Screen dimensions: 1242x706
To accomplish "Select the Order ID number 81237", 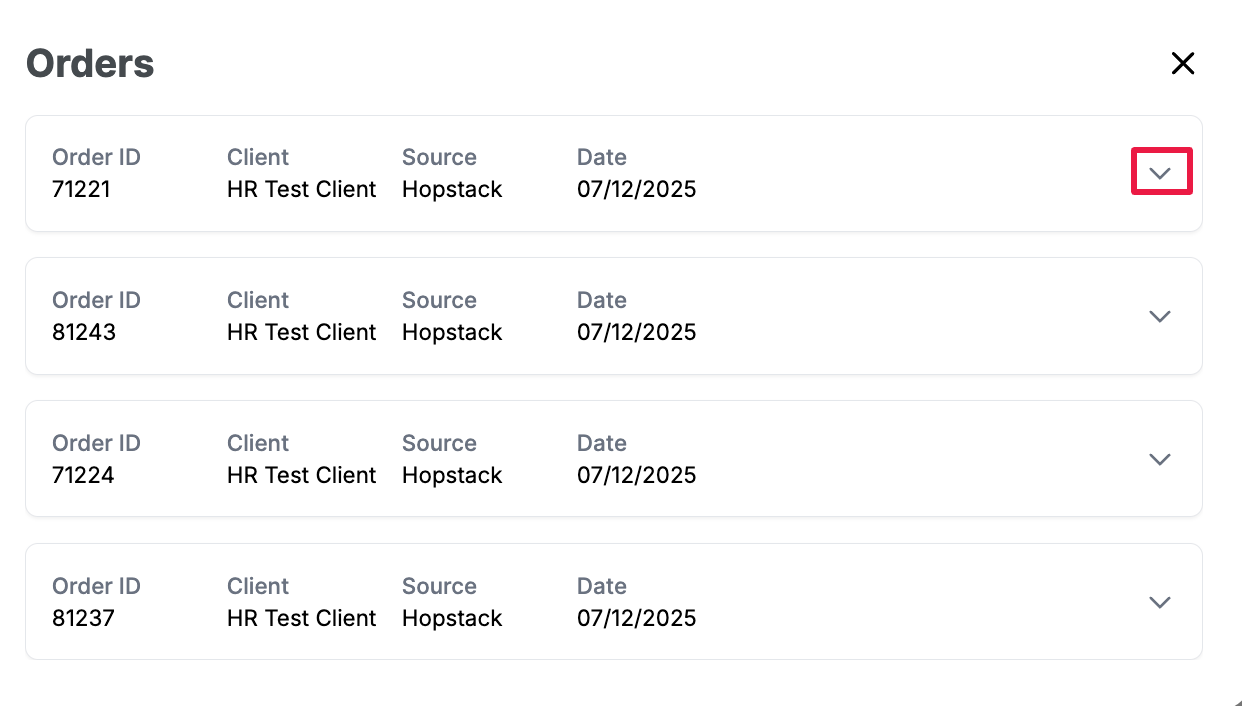I will [83, 618].
